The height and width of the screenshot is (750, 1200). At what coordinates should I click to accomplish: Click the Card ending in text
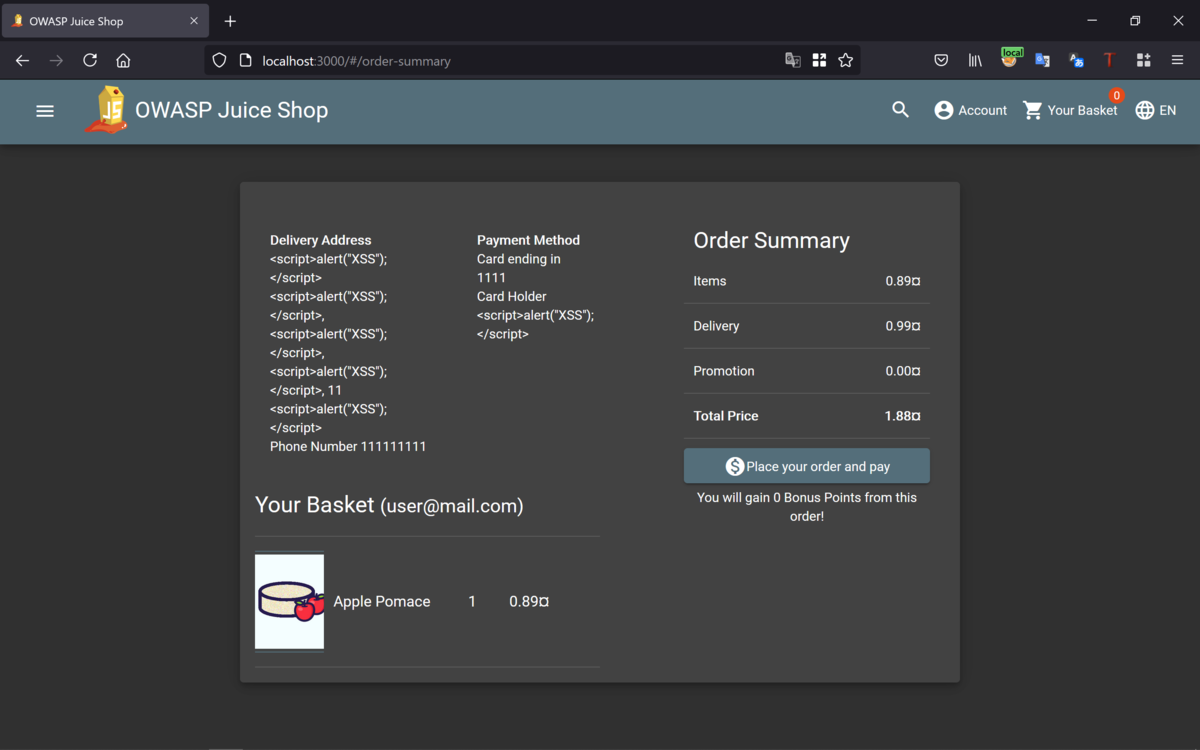(x=518, y=259)
